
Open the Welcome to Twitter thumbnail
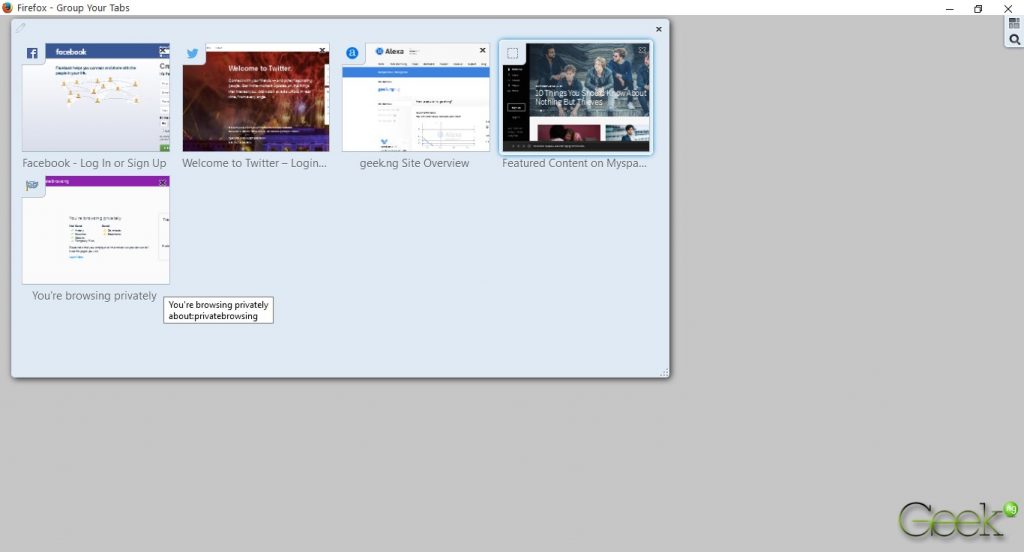(256, 97)
